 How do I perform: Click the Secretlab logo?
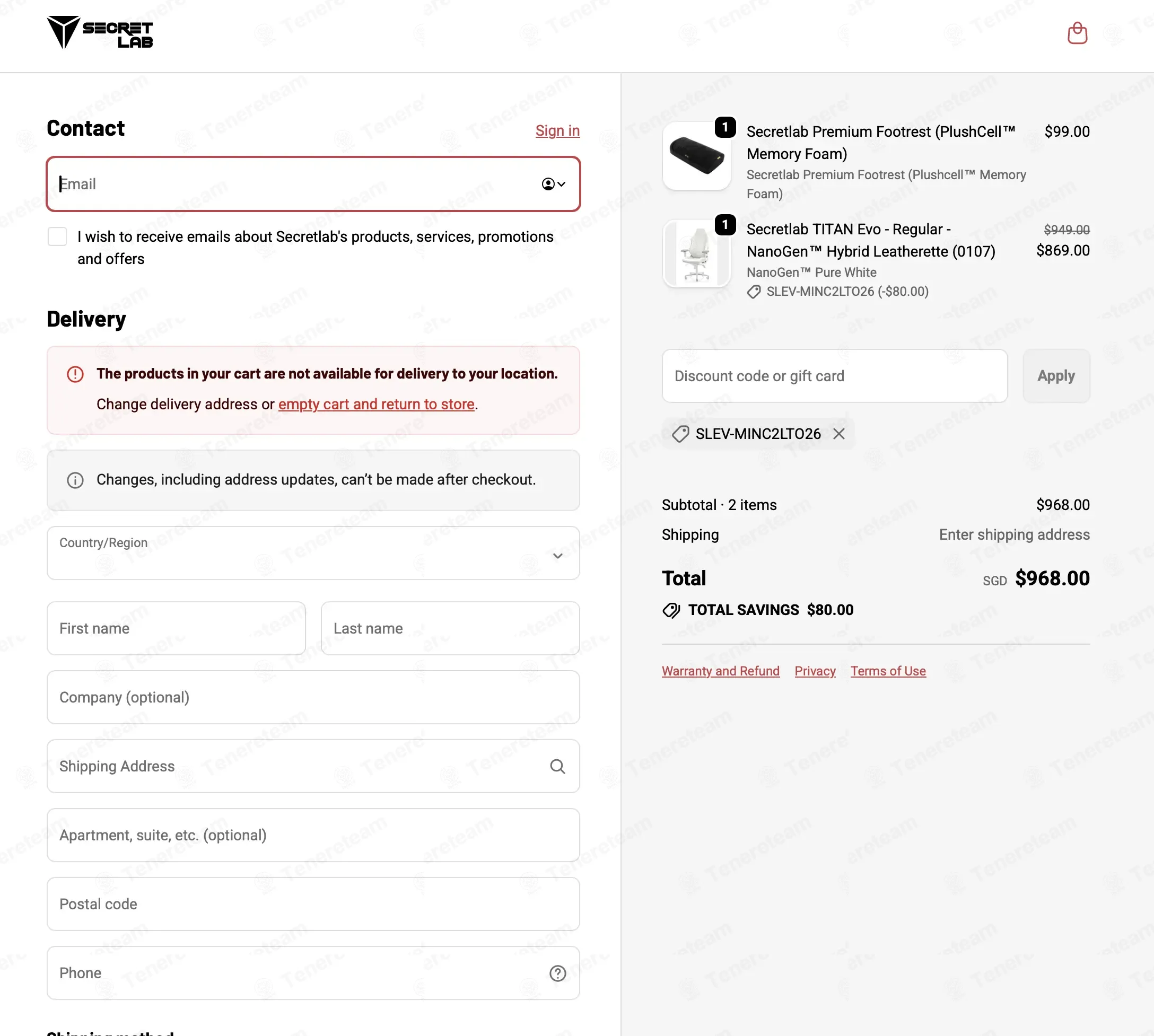(100, 32)
